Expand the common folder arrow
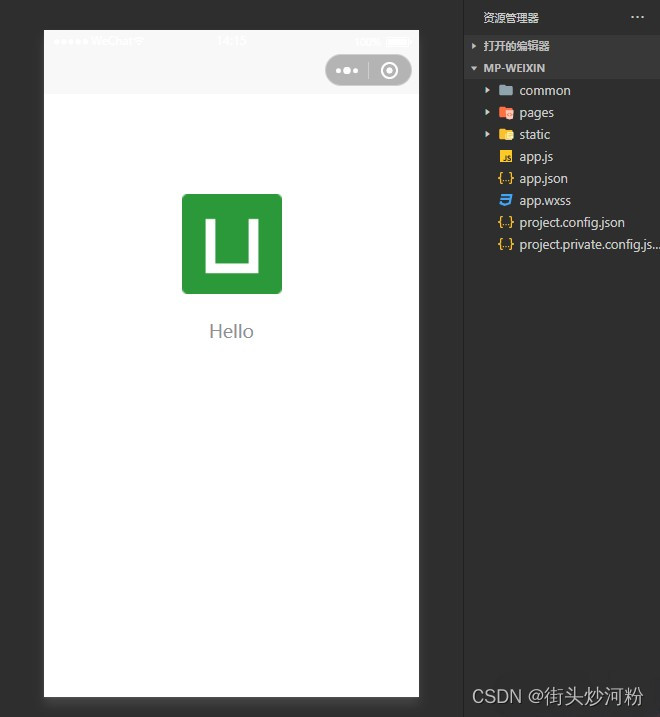Viewport: 660px width, 717px height. (487, 90)
